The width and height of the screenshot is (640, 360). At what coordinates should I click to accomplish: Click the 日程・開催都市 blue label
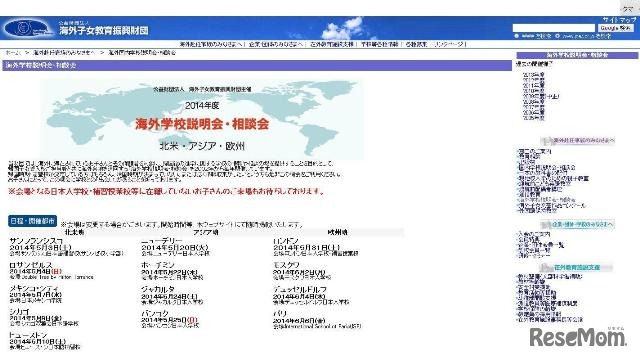click(33, 221)
